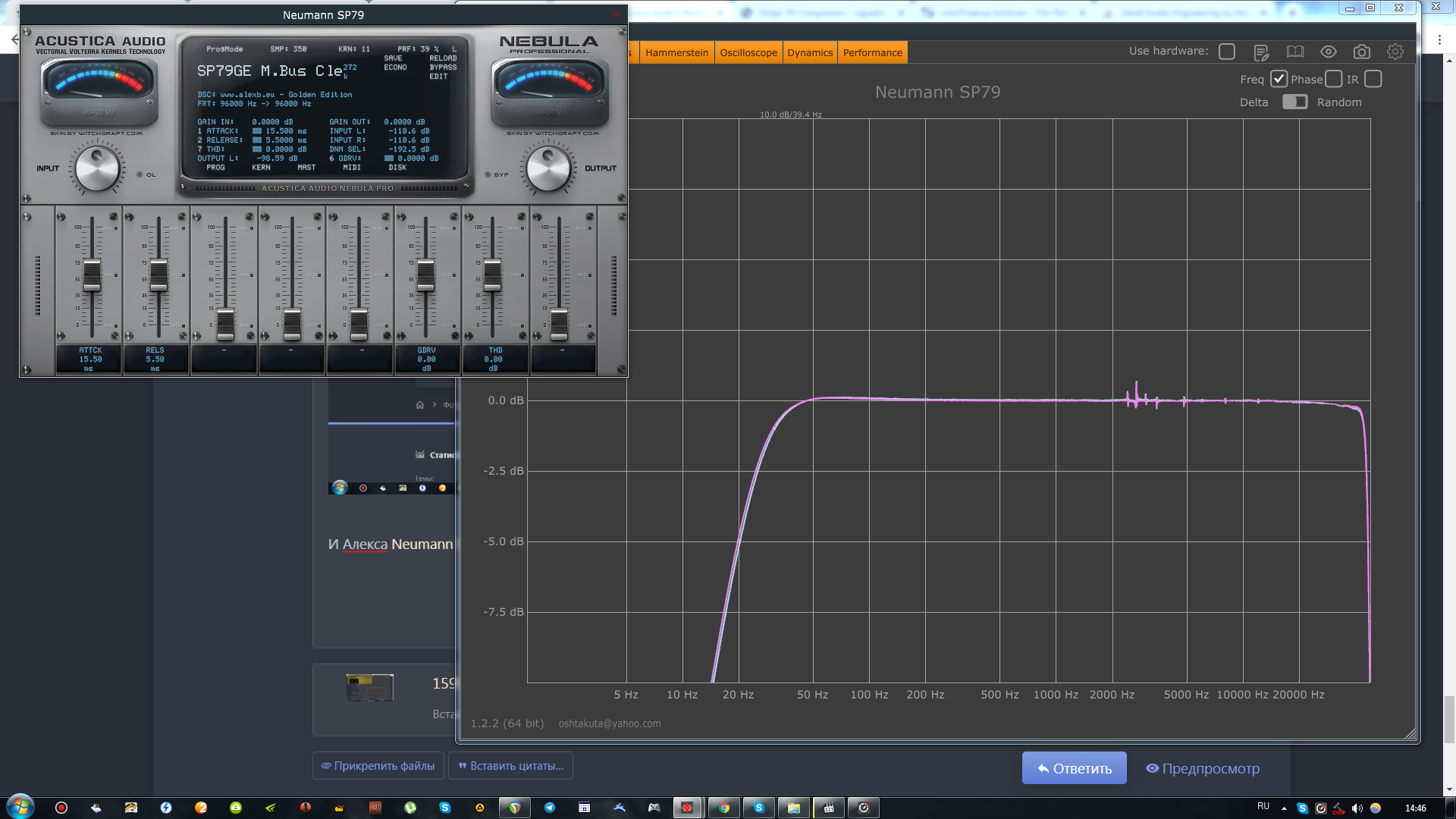Open the DISK page in Nebula
Viewport: 1456px width, 819px height.
tap(397, 168)
